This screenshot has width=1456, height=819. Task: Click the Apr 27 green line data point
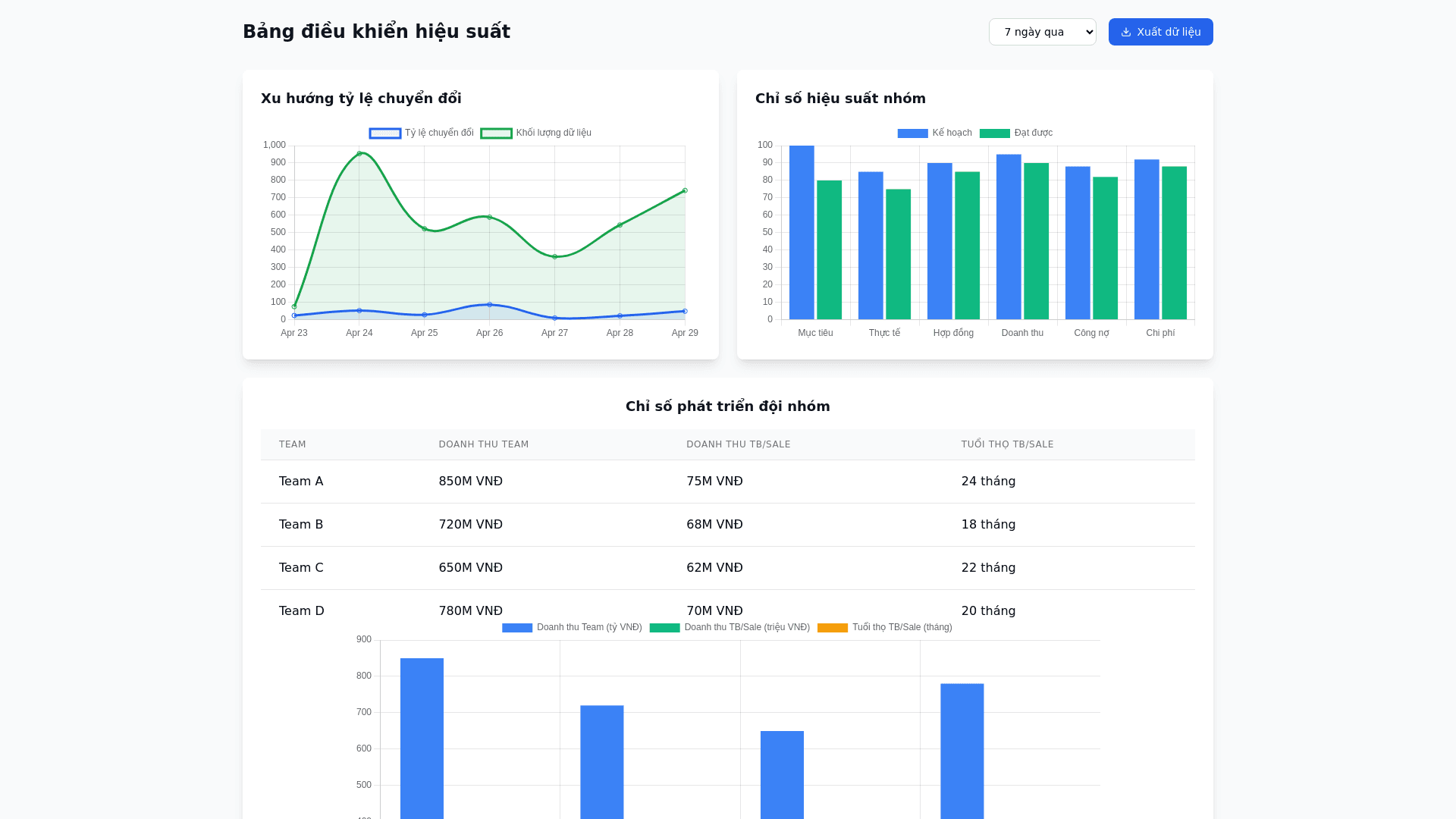click(x=554, y=257)
